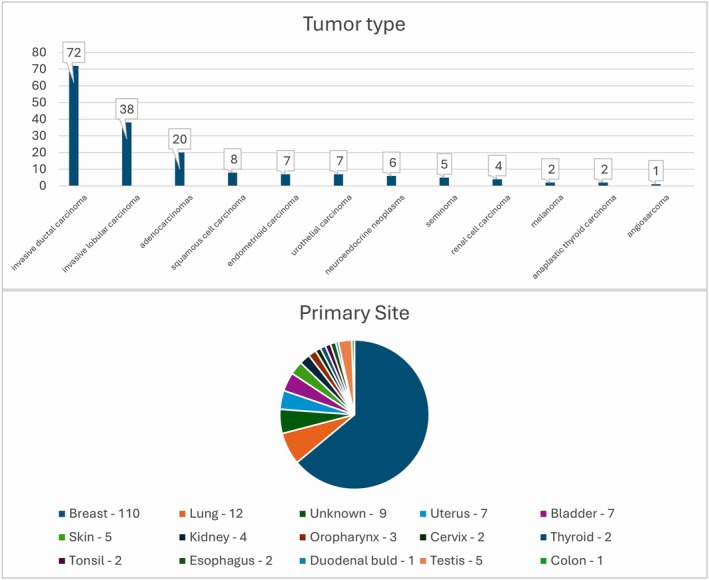Click the Esophagus - 2 legend entry
This screenshot has height=580, width=709.
(x=226, y=561)
